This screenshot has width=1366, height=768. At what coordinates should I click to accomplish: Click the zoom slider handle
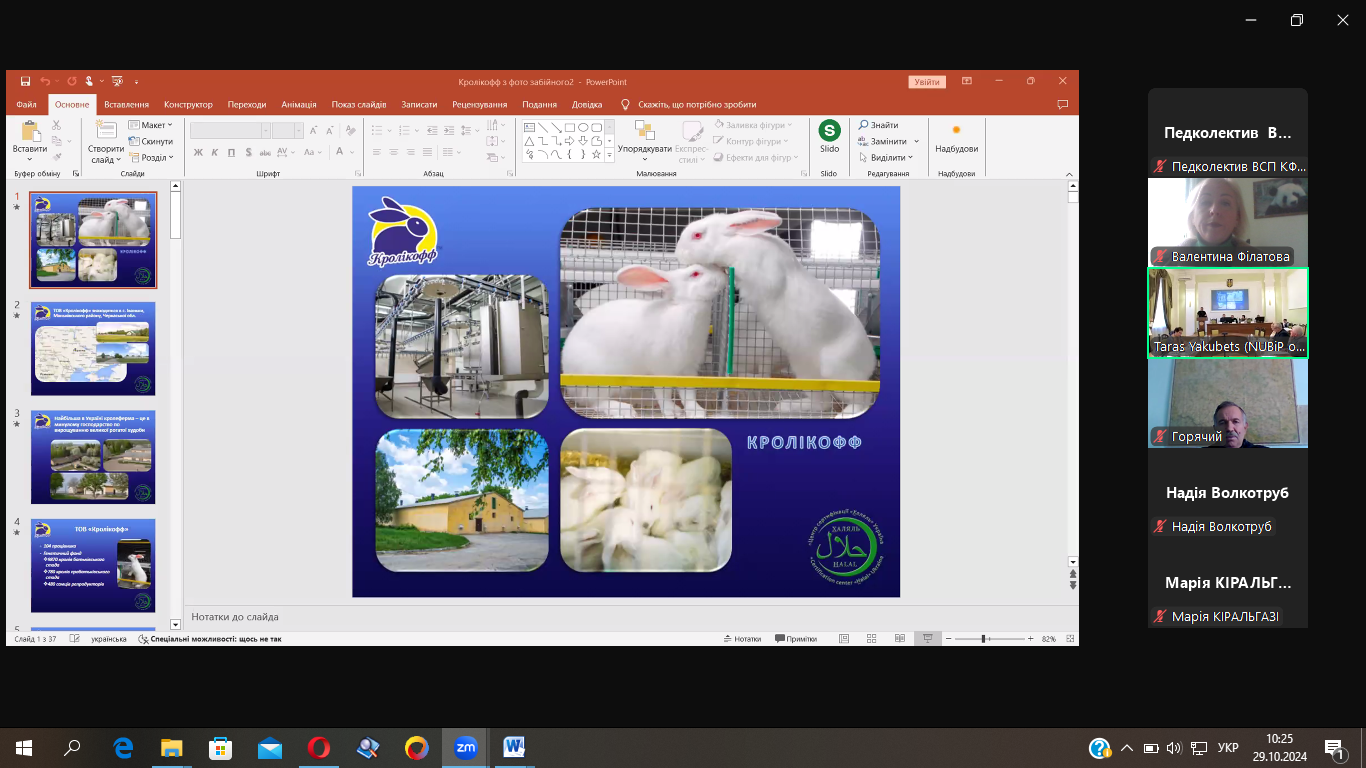tap(984, 638)
